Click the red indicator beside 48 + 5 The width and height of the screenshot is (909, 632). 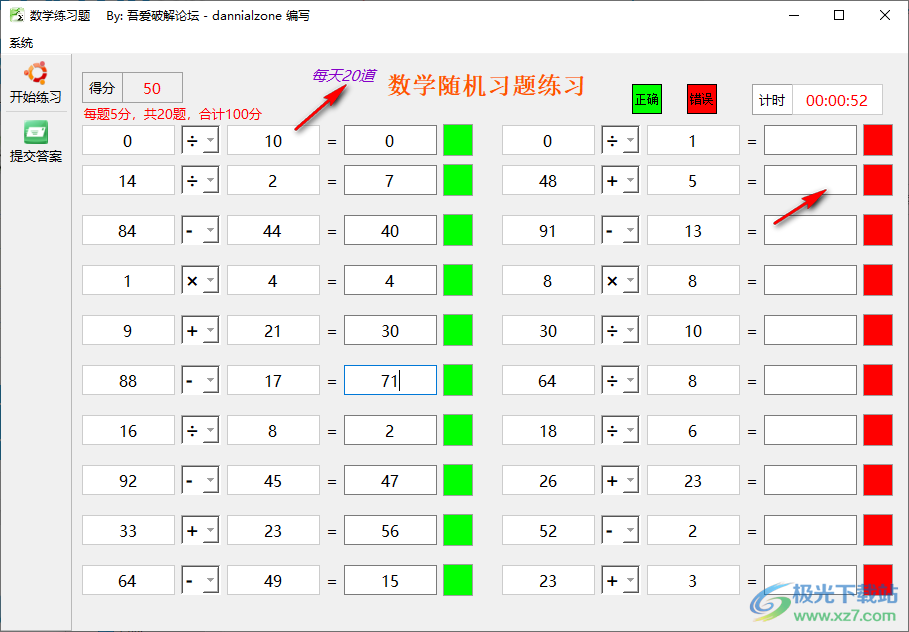click(x=877, y=180)
